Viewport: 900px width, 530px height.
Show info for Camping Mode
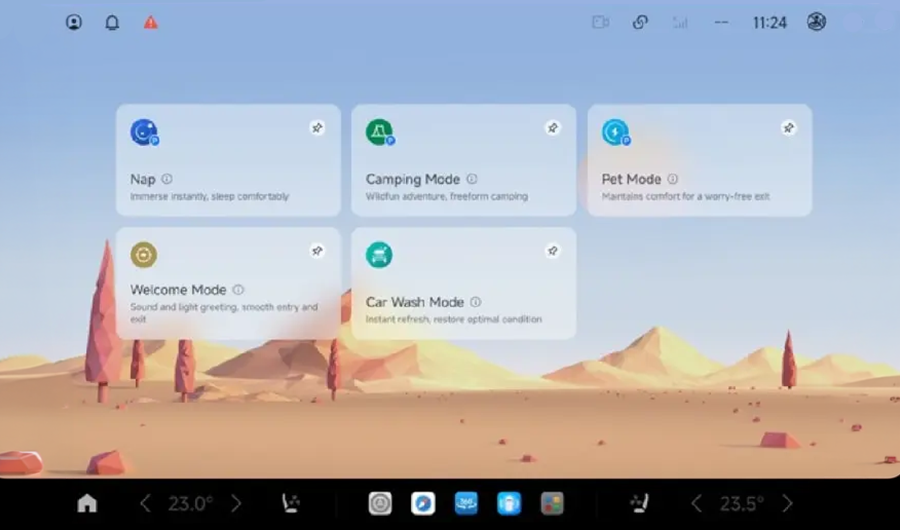(472, 179)
